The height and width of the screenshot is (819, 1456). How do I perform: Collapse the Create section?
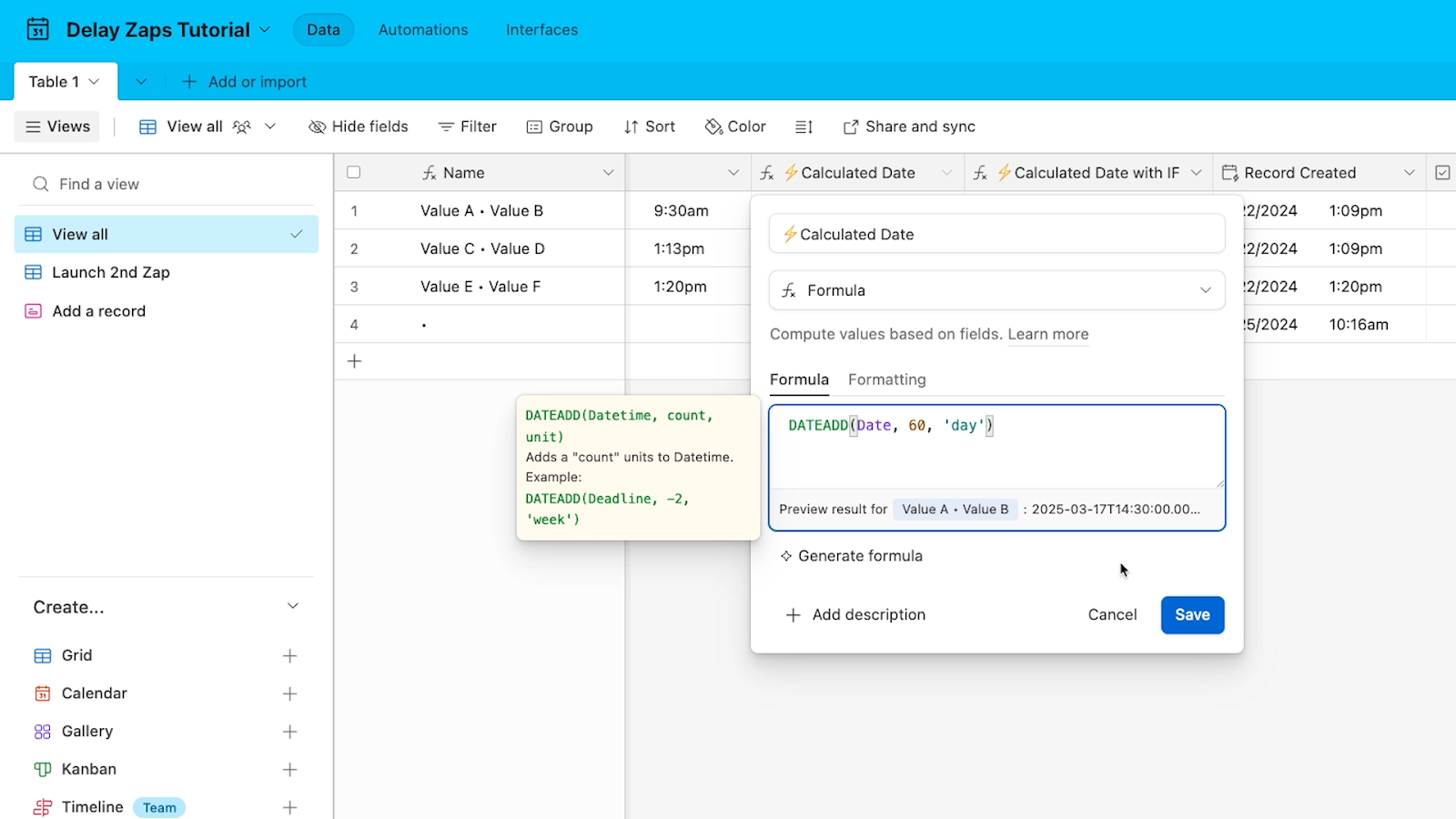[293, 606]
